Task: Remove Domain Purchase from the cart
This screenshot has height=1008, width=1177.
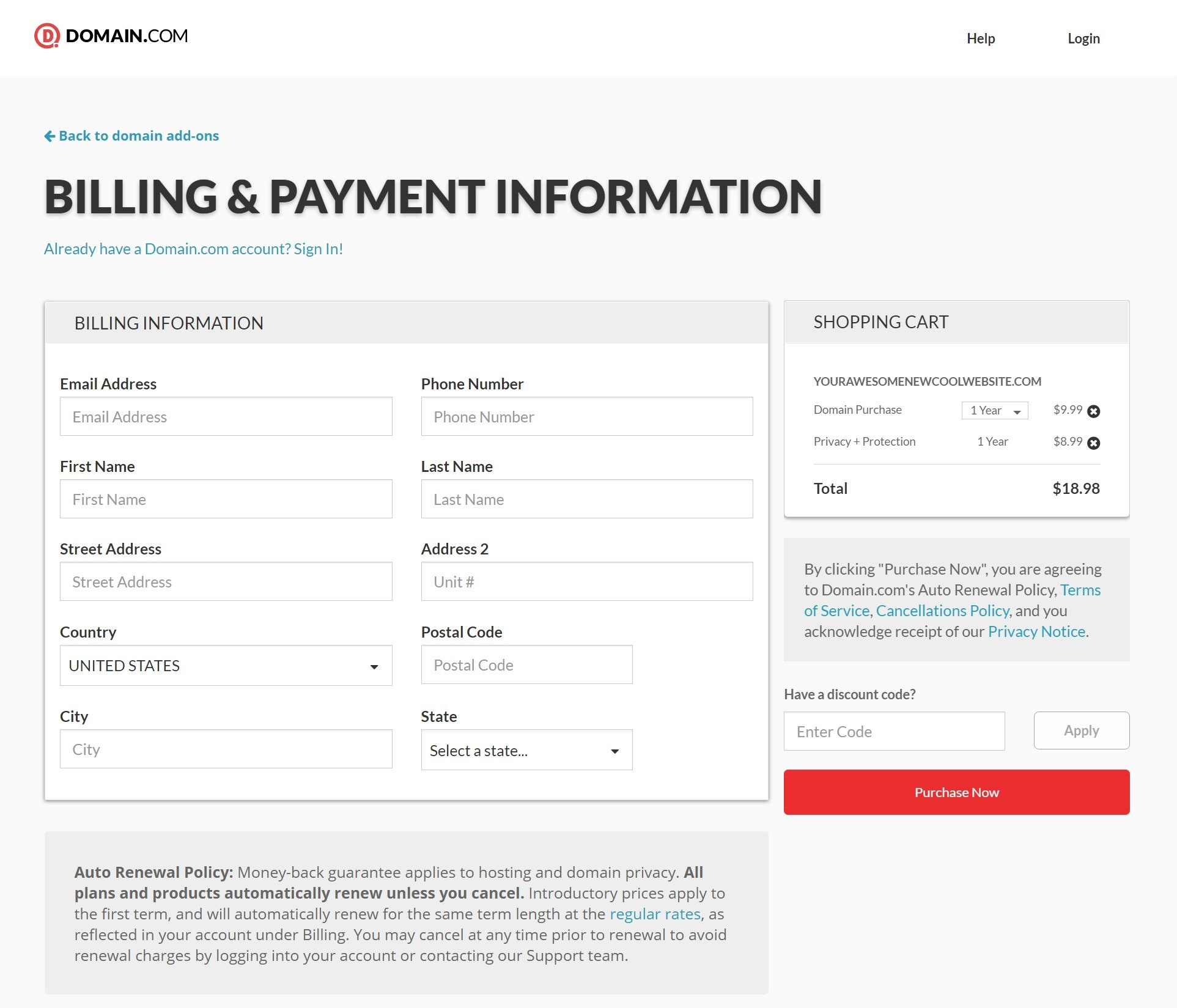Action: (1094, 411)
